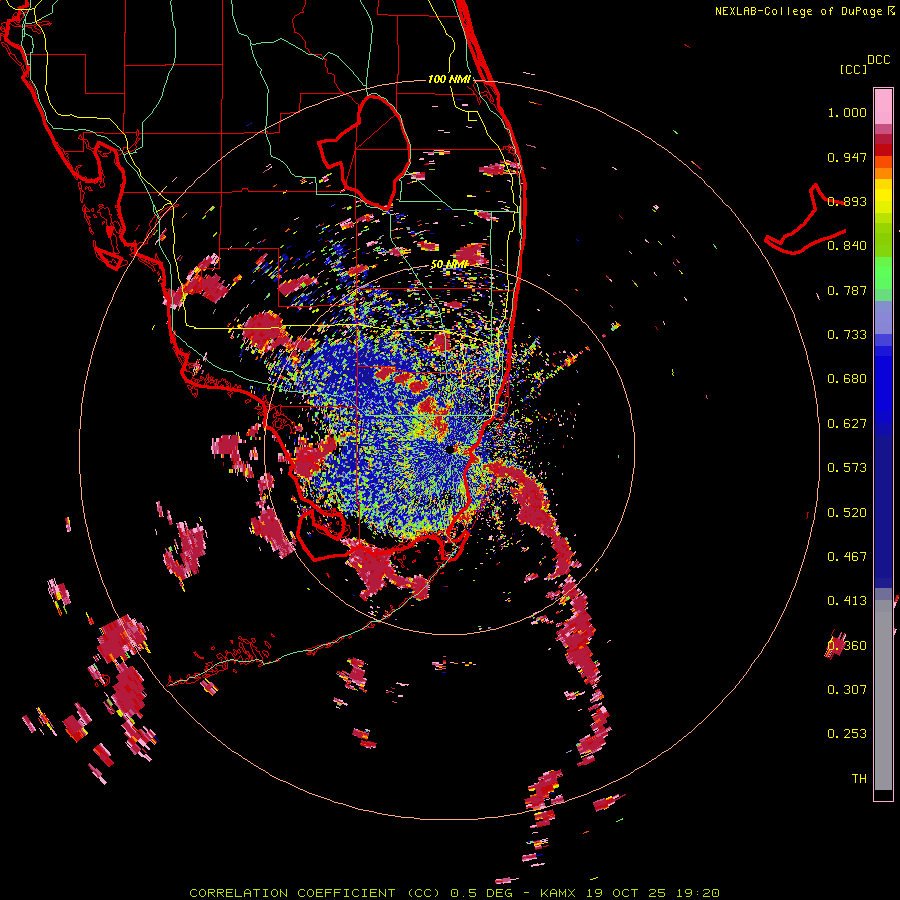Click the 0.787 color scale value
The height and width of the screenshot is (900, 900).
[847, 290]
